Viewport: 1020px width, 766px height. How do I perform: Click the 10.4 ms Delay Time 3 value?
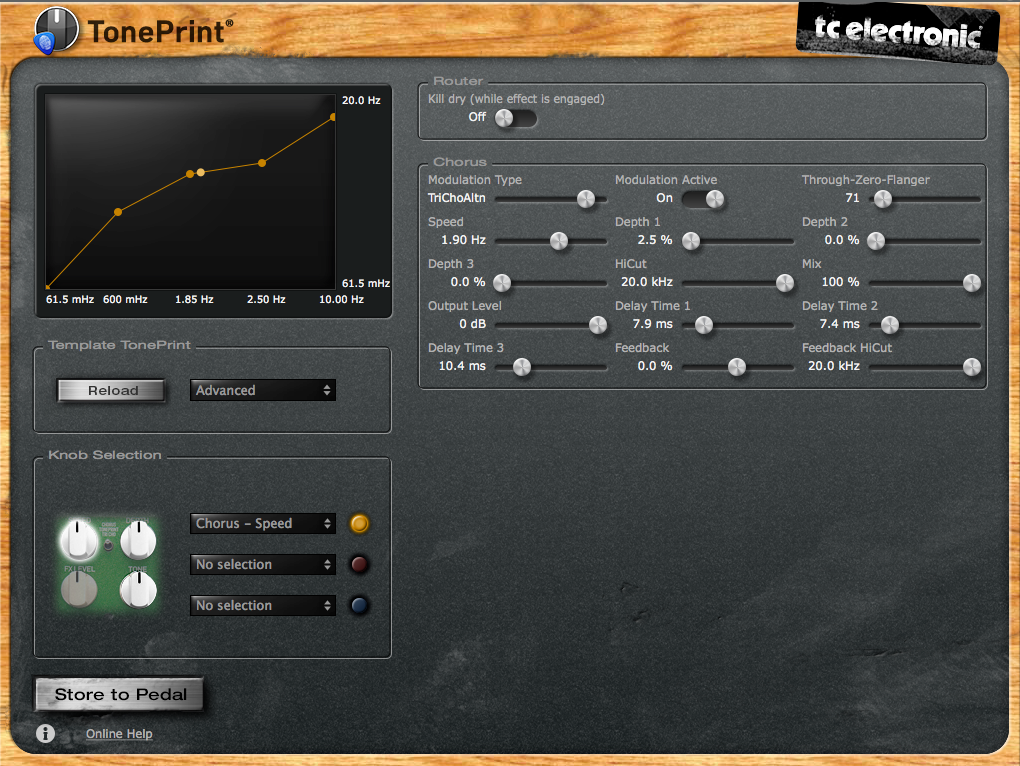(x=462, y=366)
